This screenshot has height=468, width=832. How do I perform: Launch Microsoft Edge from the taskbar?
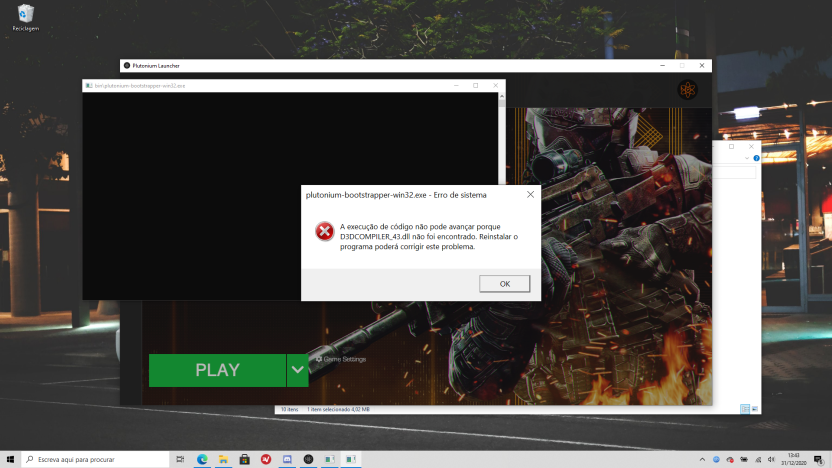click(x=201, y=459)
